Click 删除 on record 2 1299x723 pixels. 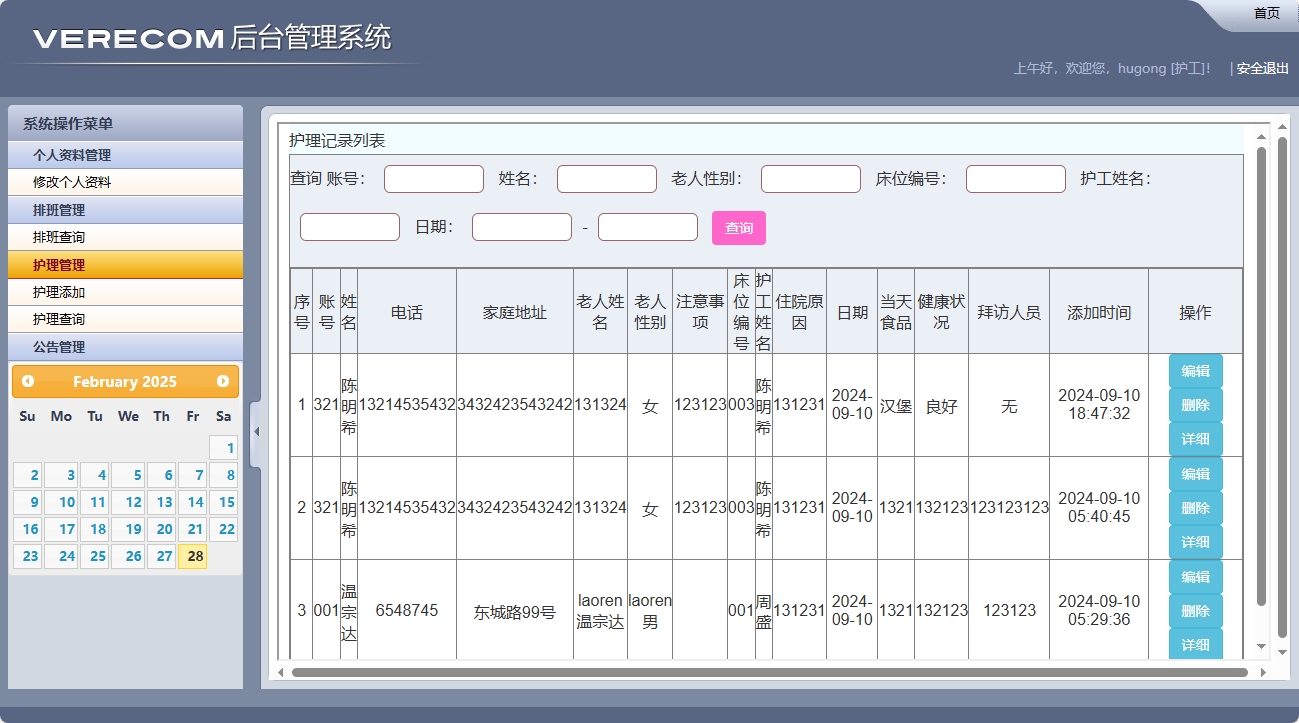(1196, 507)
